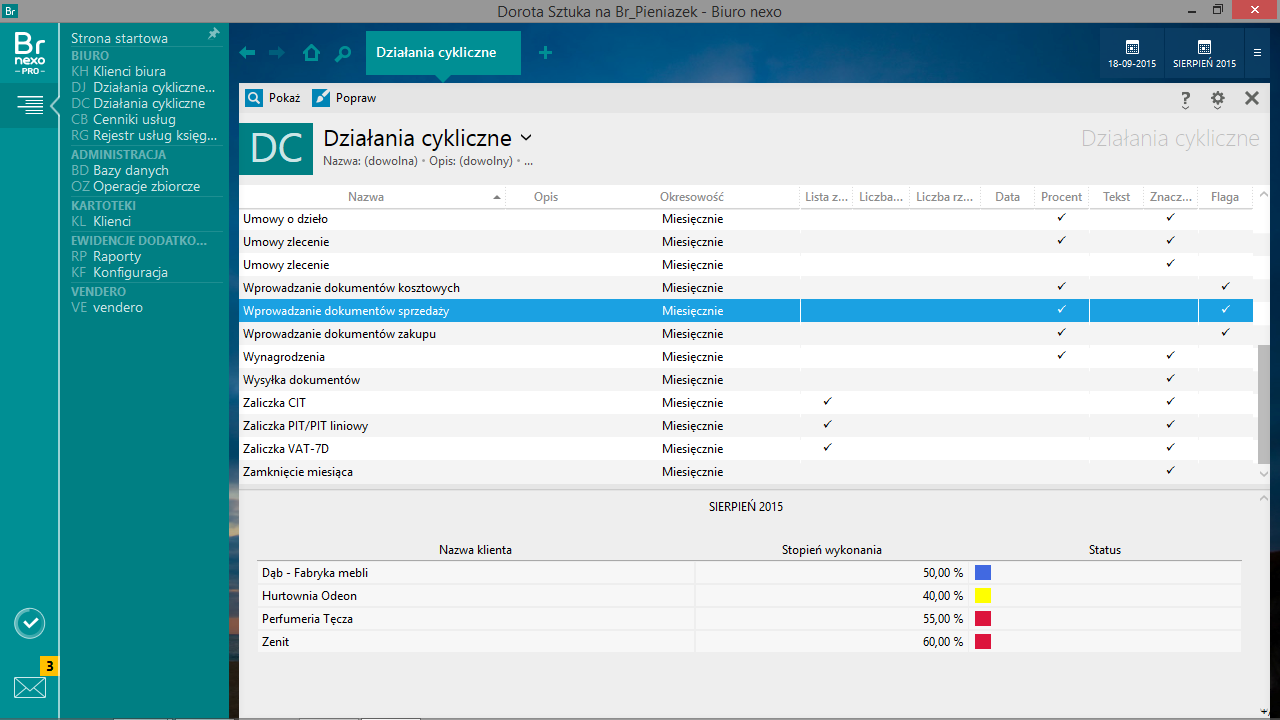Open the settings gear icon
Screen dimensions: 1280x720
(1217, 98)
